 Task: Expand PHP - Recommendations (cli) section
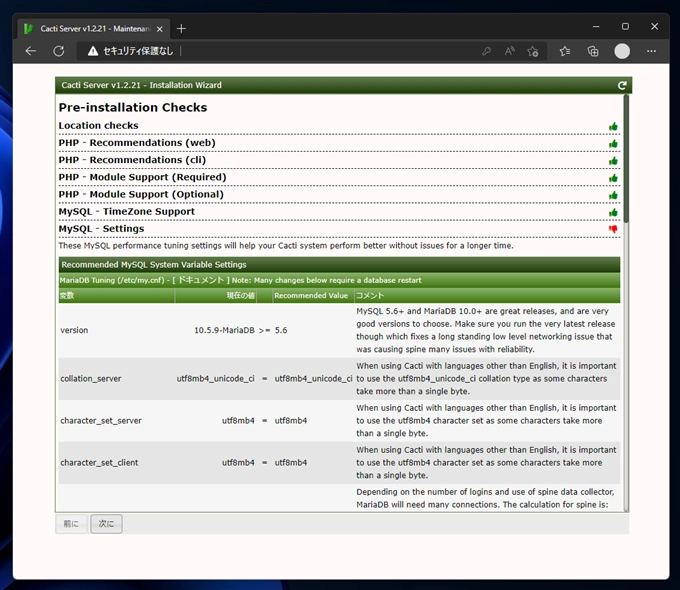(132, 160)
